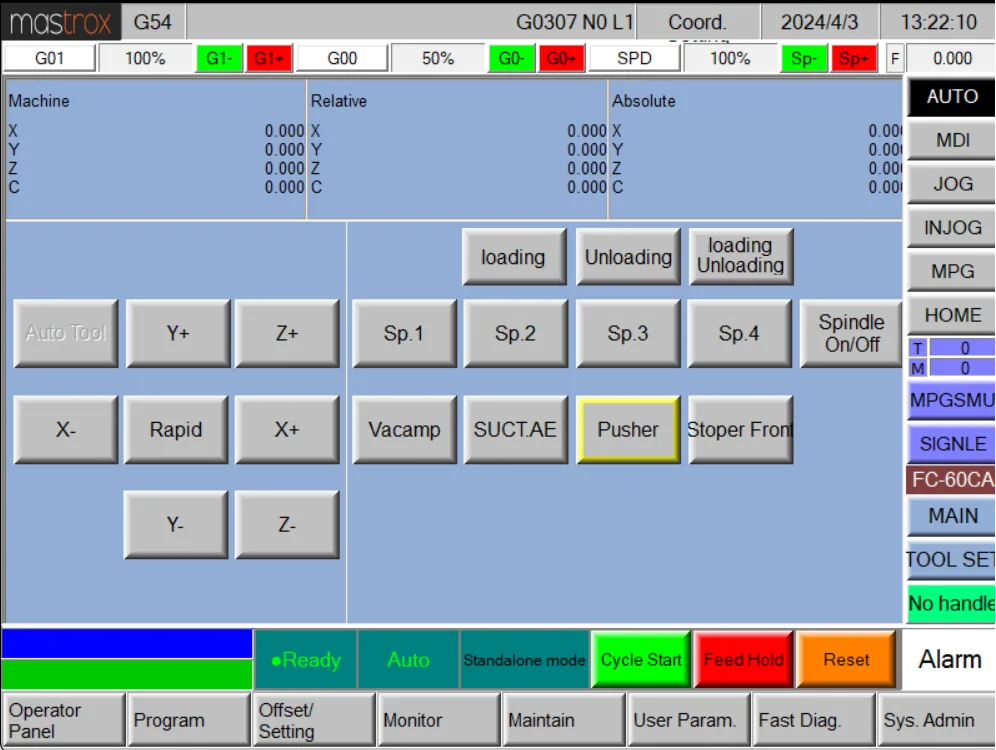This screenshot has height=750, width=996.
Task: Activate JOG mode
Action: pyautogui.click(x=952, y=184)
